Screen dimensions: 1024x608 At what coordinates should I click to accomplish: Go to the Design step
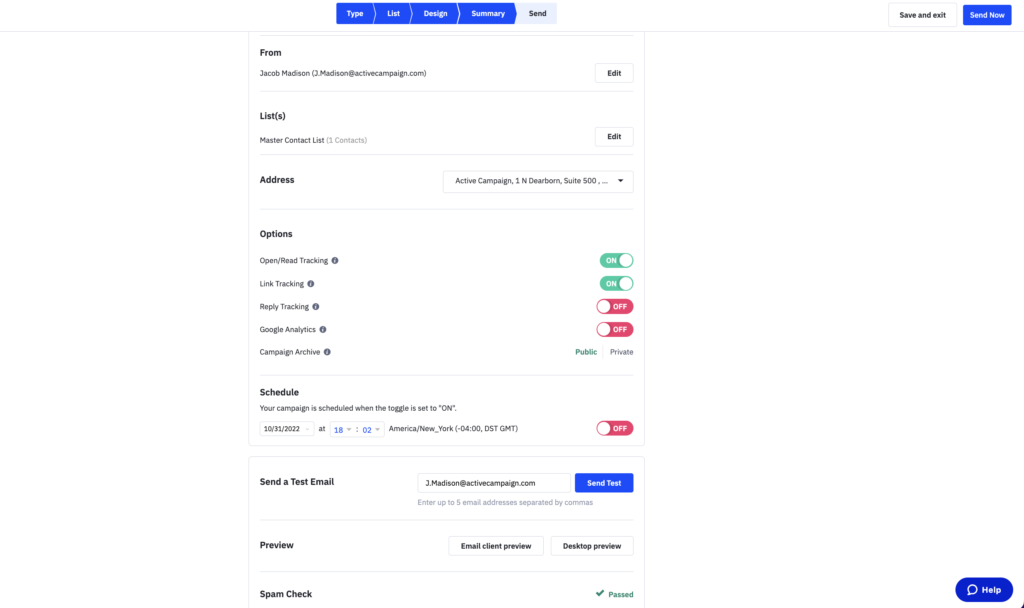[435, 14]
